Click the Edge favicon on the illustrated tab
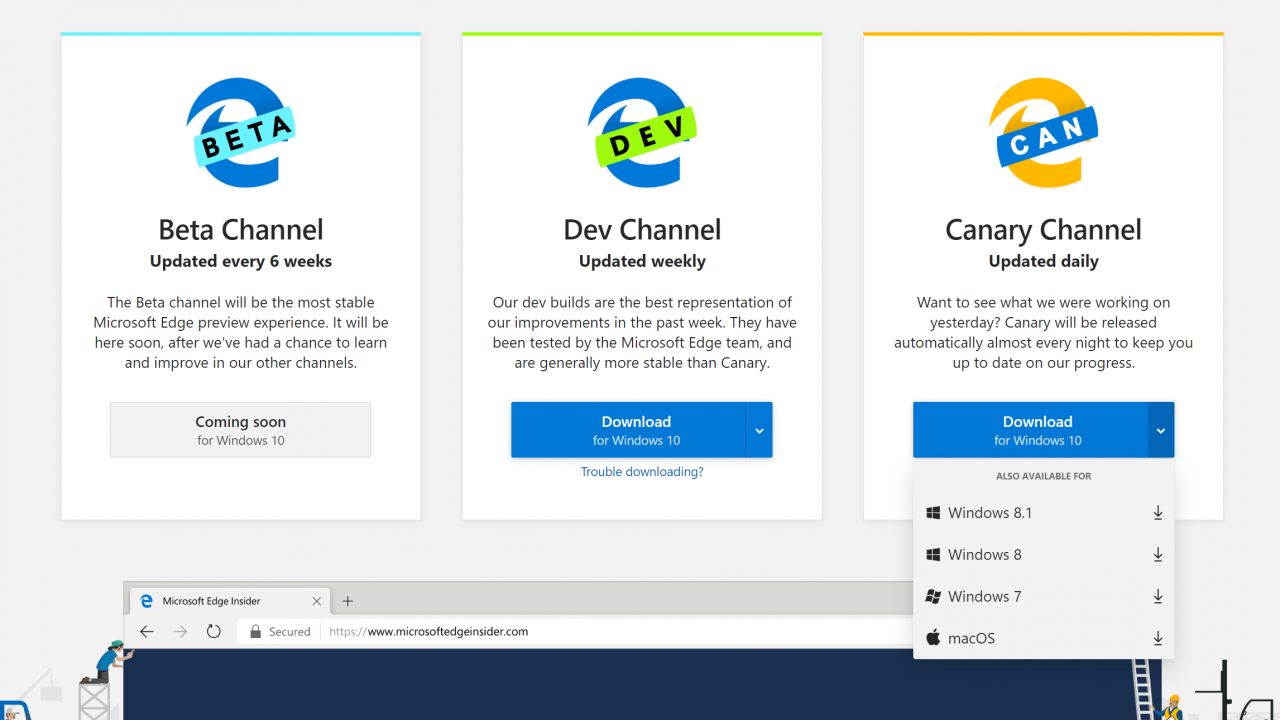Viewport: 1280px width, 720px height. (x=146, y=601)
